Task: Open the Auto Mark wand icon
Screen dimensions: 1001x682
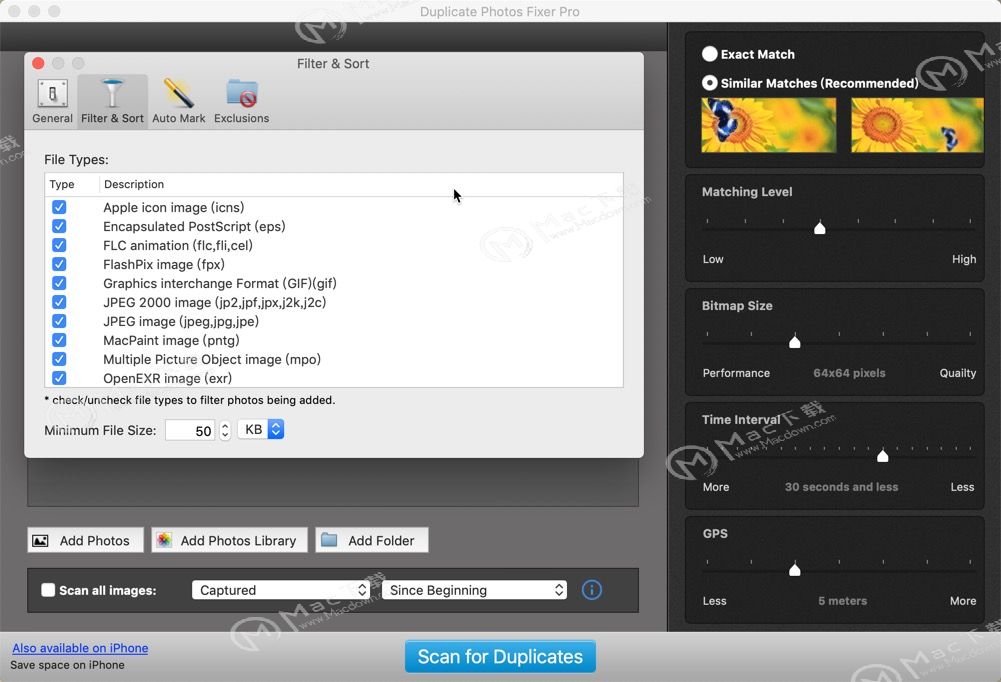Action: pyautogui.click(x=179, y=94)
